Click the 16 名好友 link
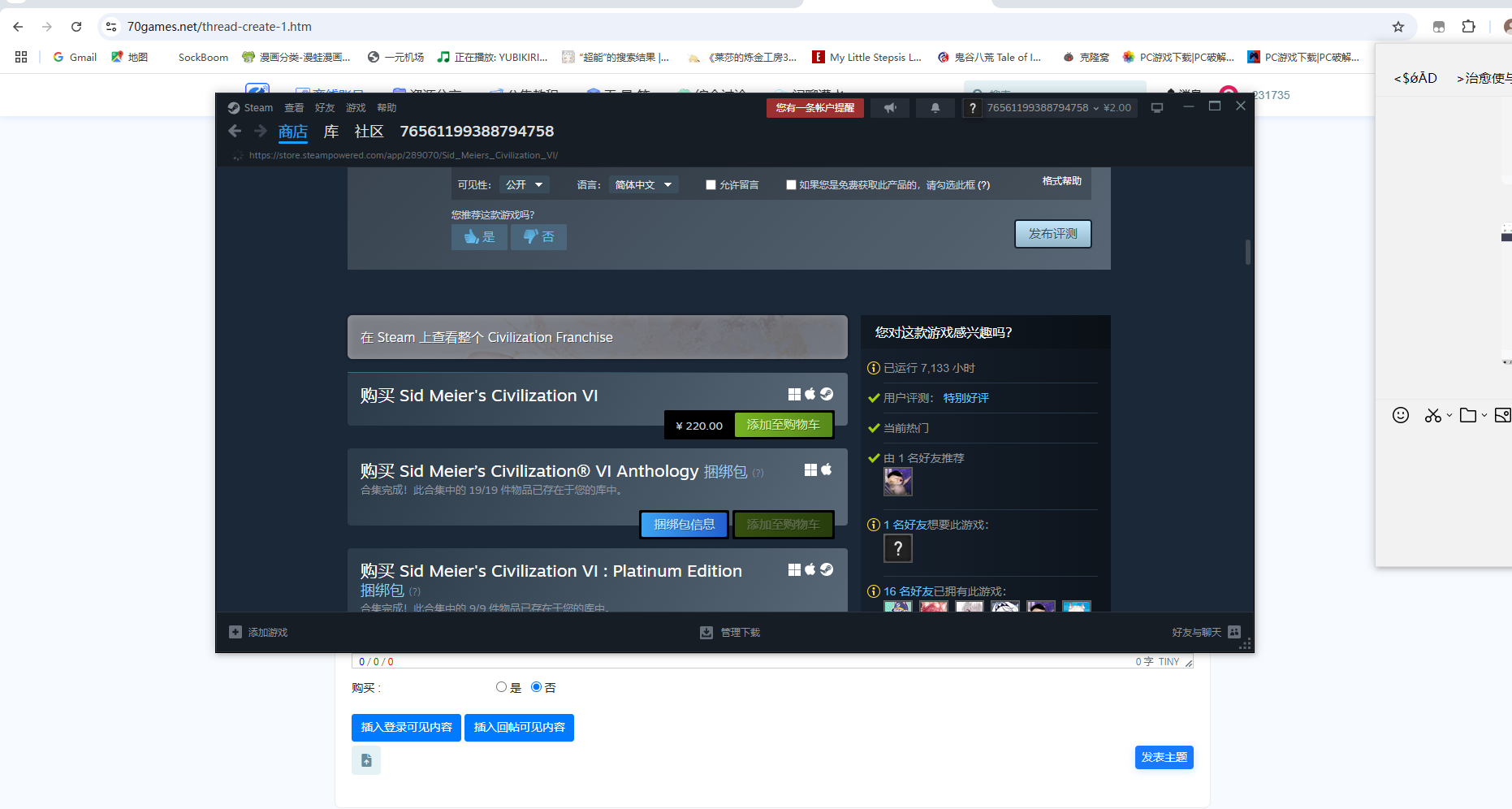The width and height of the screenshot is (1512, 809). click(908, 591)
